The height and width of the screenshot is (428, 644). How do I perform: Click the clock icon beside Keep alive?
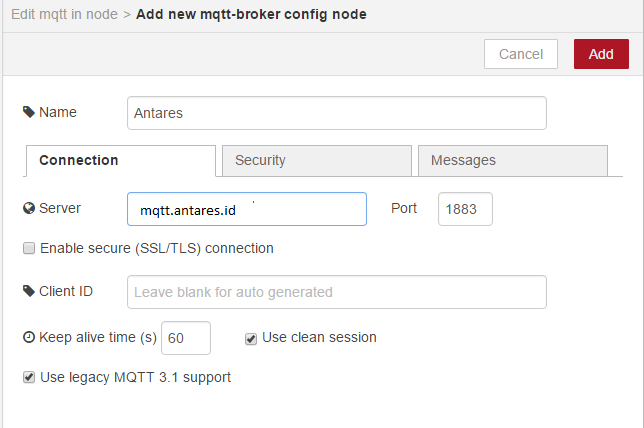(29, 338)
